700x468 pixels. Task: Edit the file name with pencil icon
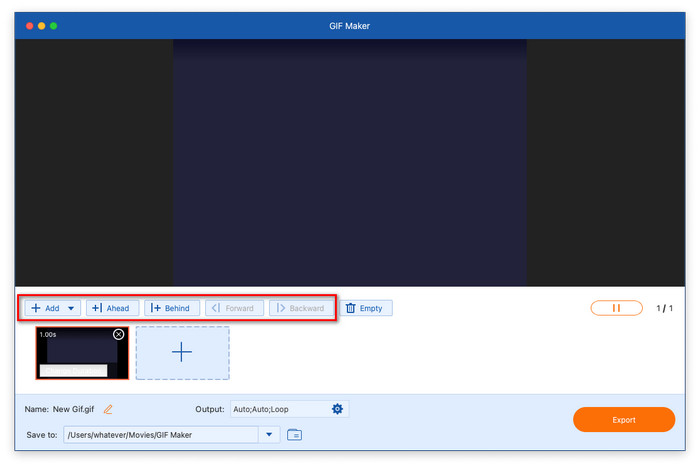(x=108, y=409)
